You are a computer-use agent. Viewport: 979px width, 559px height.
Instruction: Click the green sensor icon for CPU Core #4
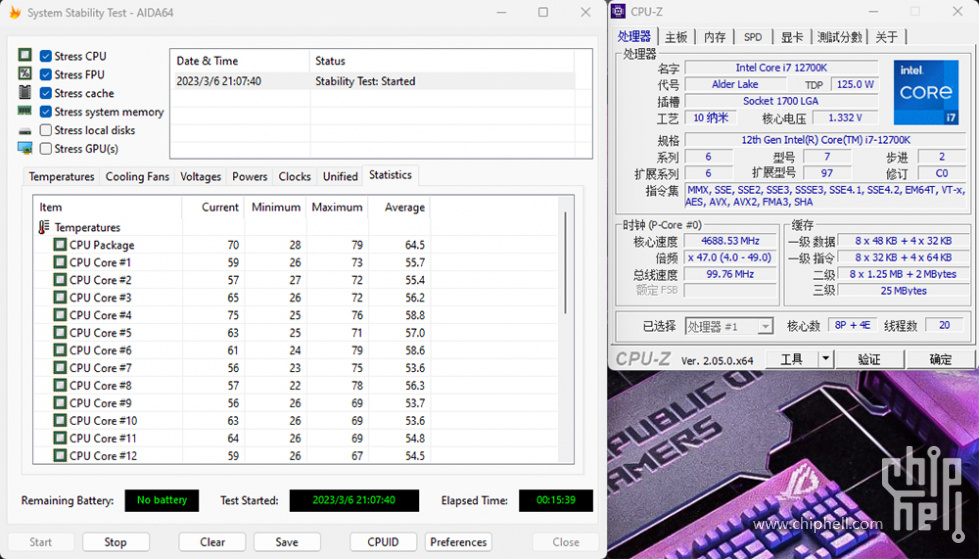[x=60, y=315]
